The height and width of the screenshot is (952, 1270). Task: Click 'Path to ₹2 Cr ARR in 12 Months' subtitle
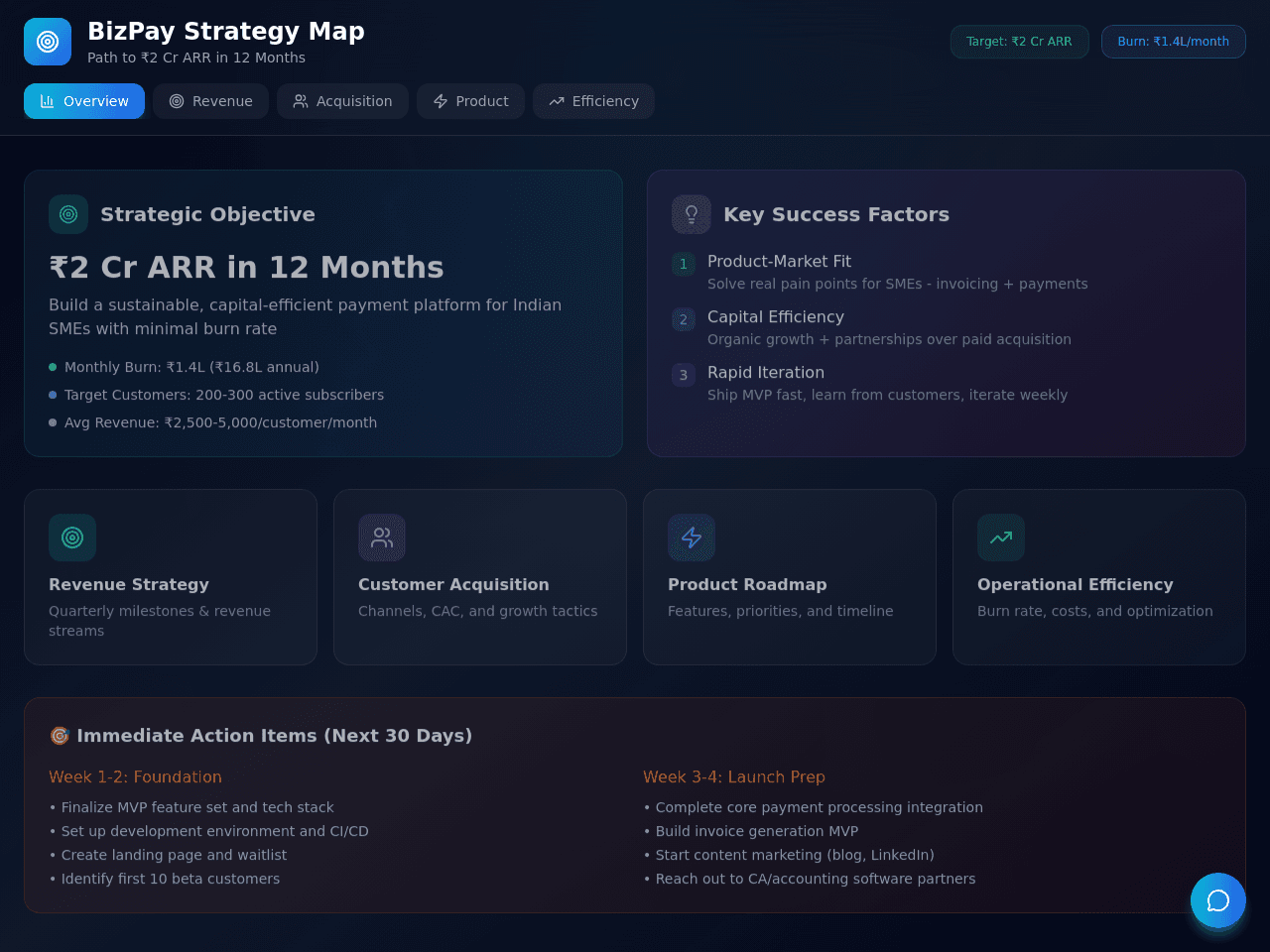coord(196,58)
